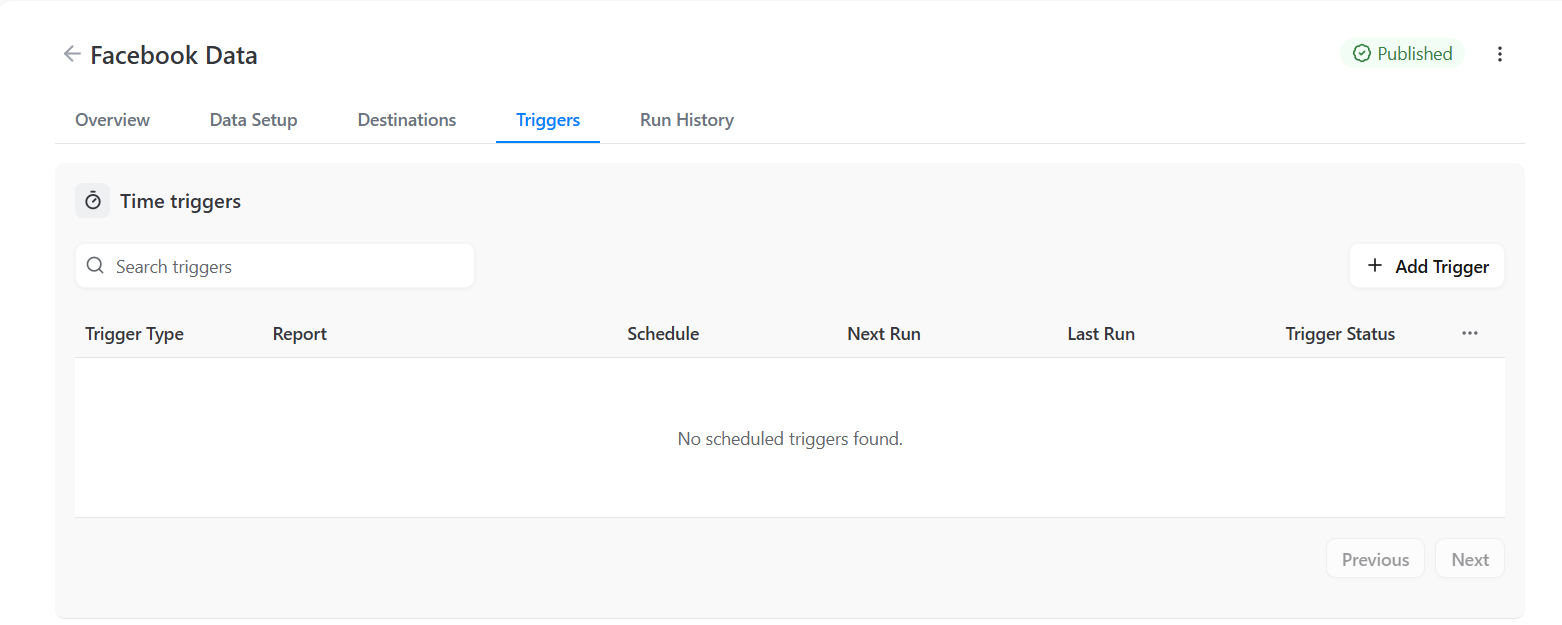Select the Destinations tab
This screenshot has width=1562, height=625.
pos(407,120)
